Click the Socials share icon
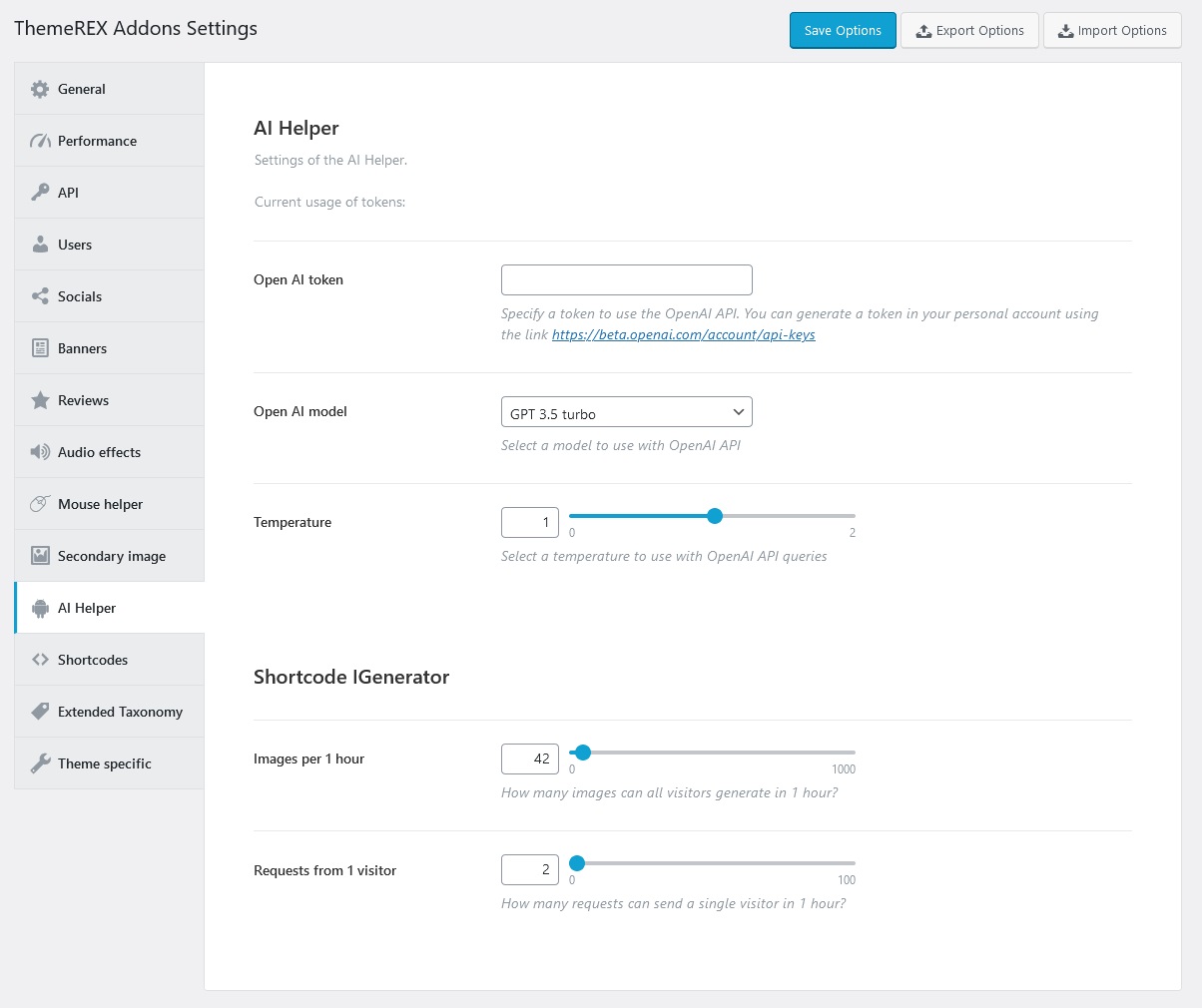 [40, 296]
